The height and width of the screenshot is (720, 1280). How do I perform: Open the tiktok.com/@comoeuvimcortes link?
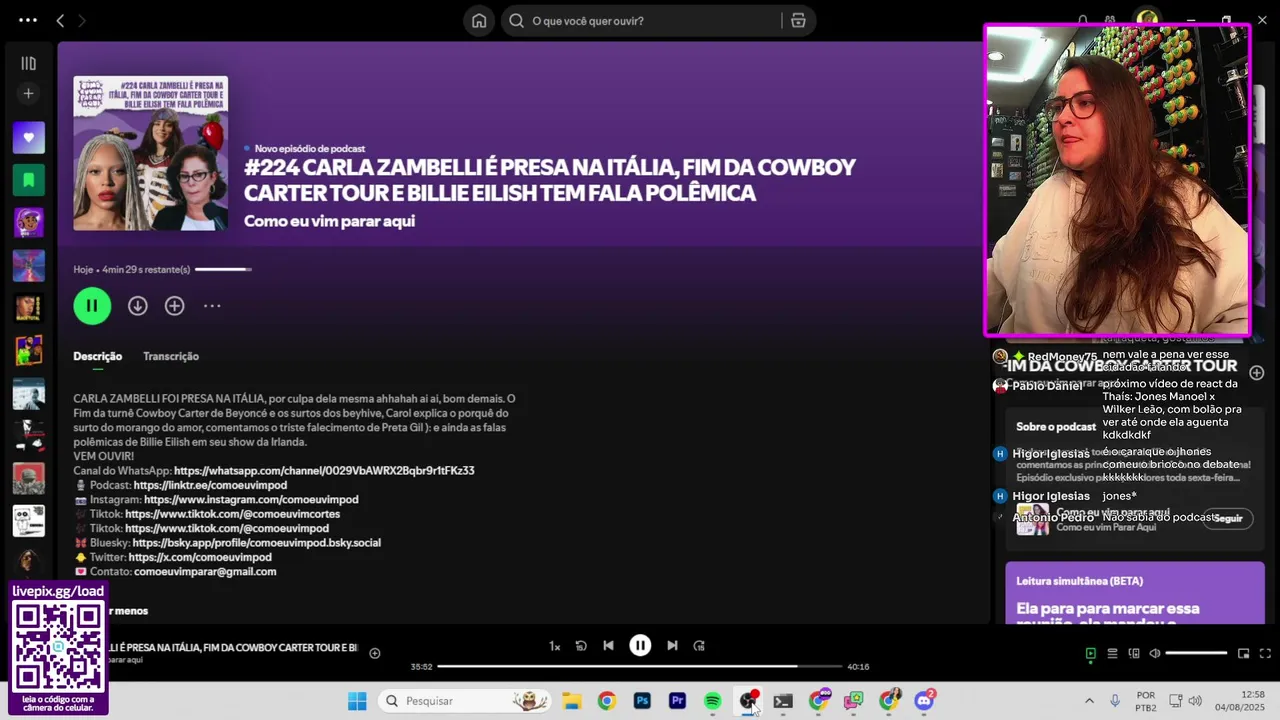click(232, 514)
